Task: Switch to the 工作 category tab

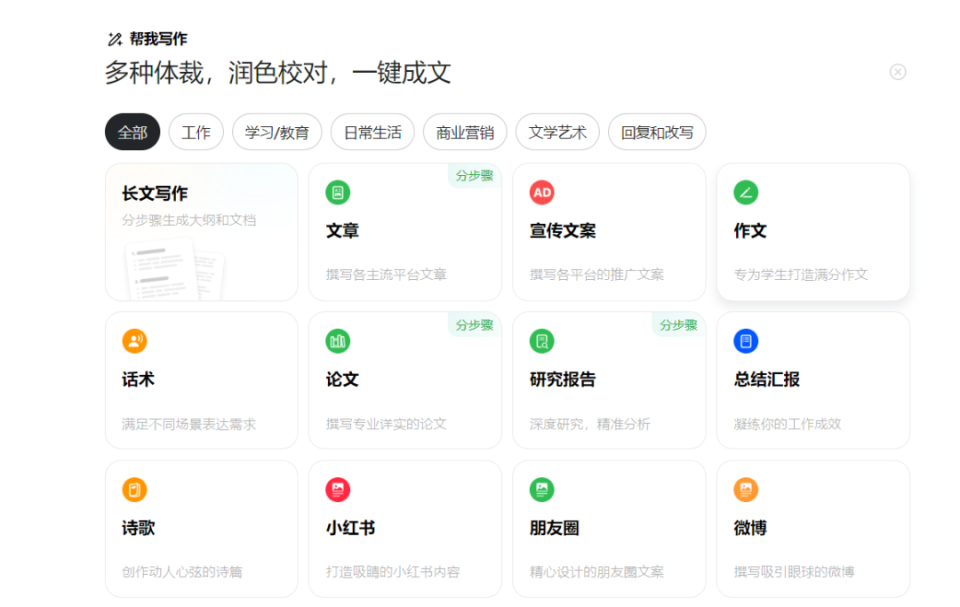Action: point(196,132)
